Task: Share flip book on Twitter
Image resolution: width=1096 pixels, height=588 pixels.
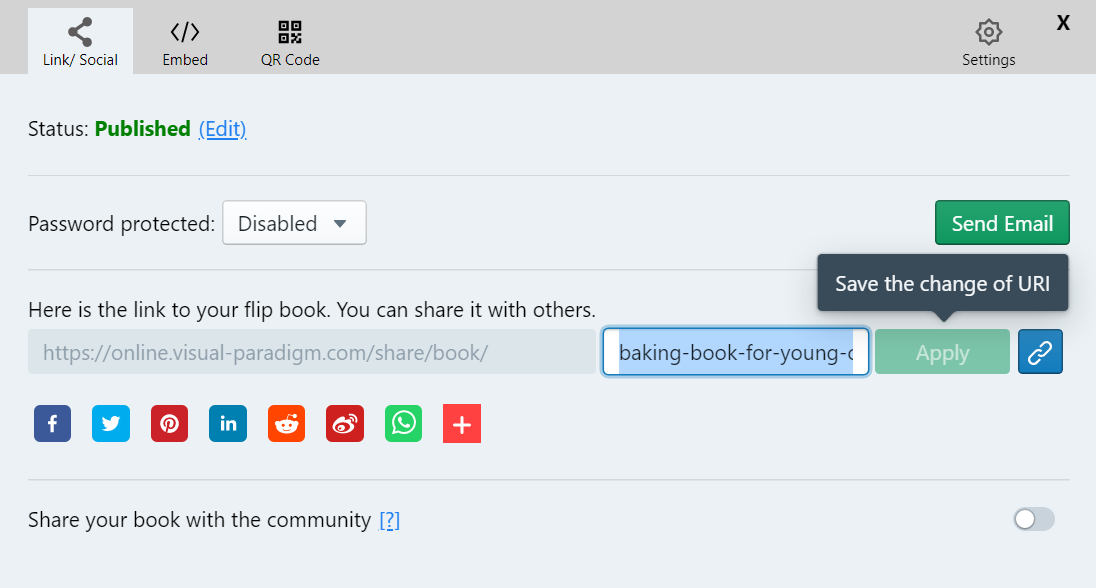Action: click(111, 423)
